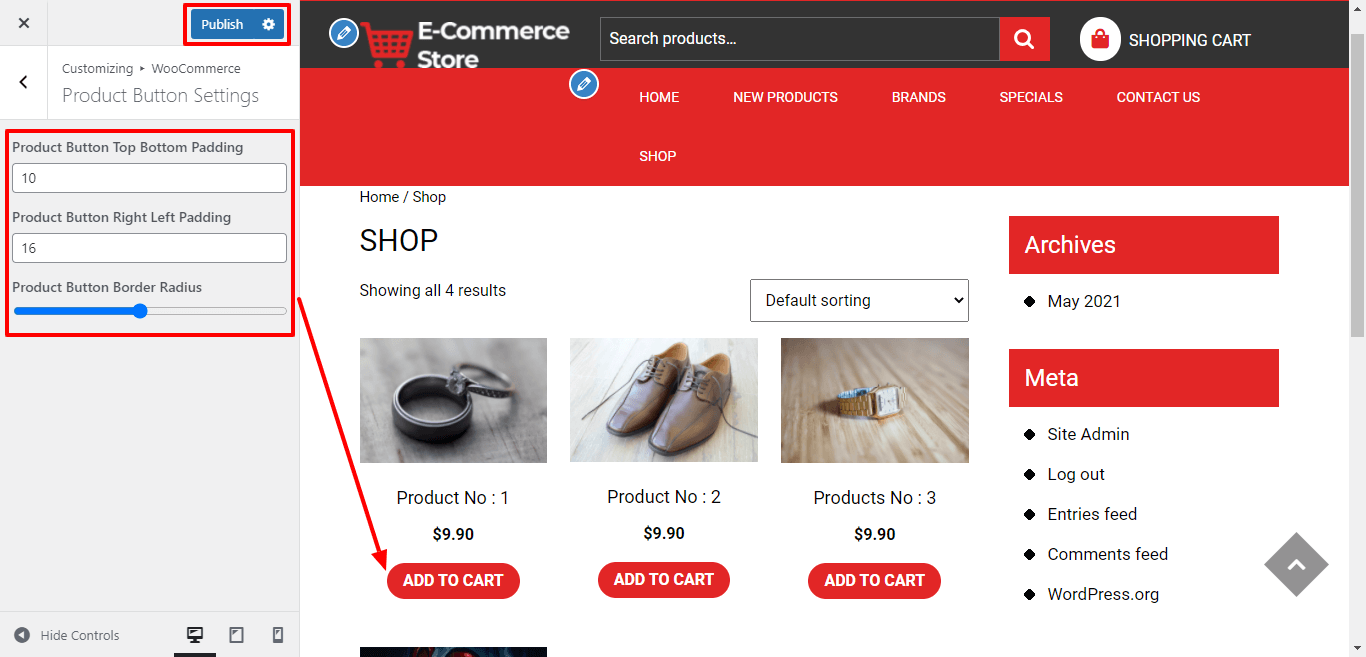Click the Publish button
Screen dimensions: 1366x657
tap(222, 24)
